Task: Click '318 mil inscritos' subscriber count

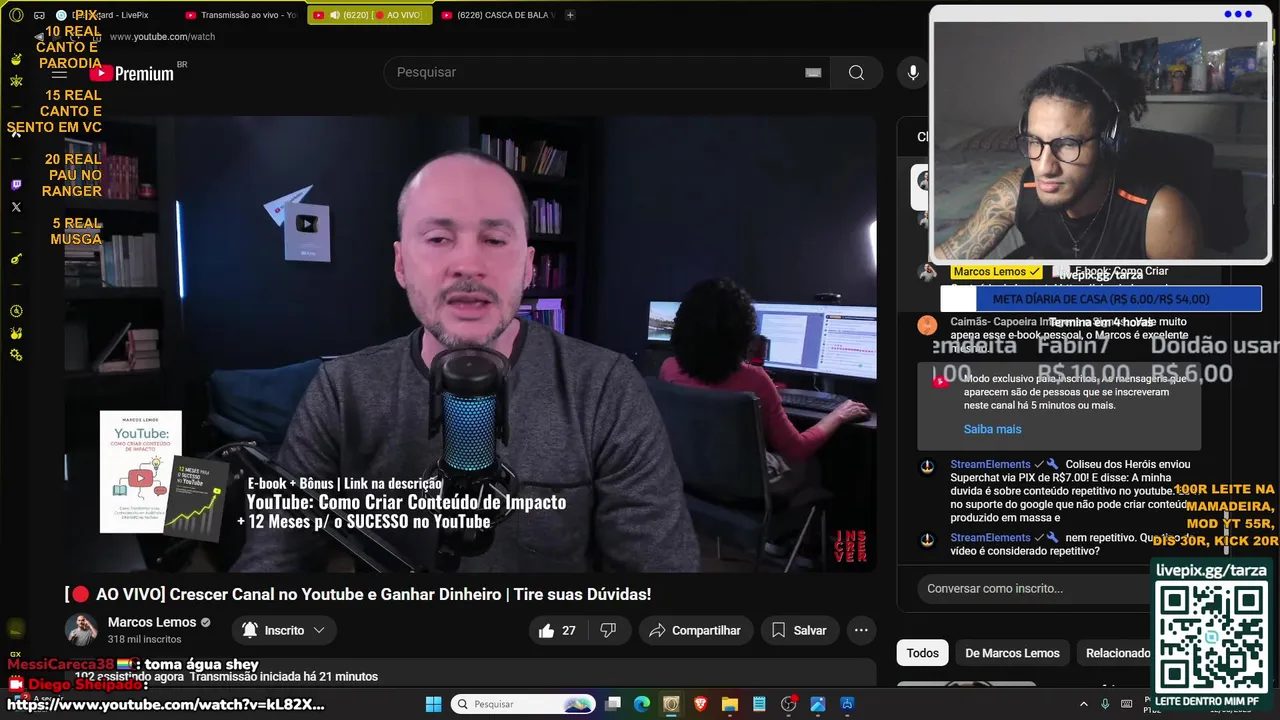Action: point(144,639)
